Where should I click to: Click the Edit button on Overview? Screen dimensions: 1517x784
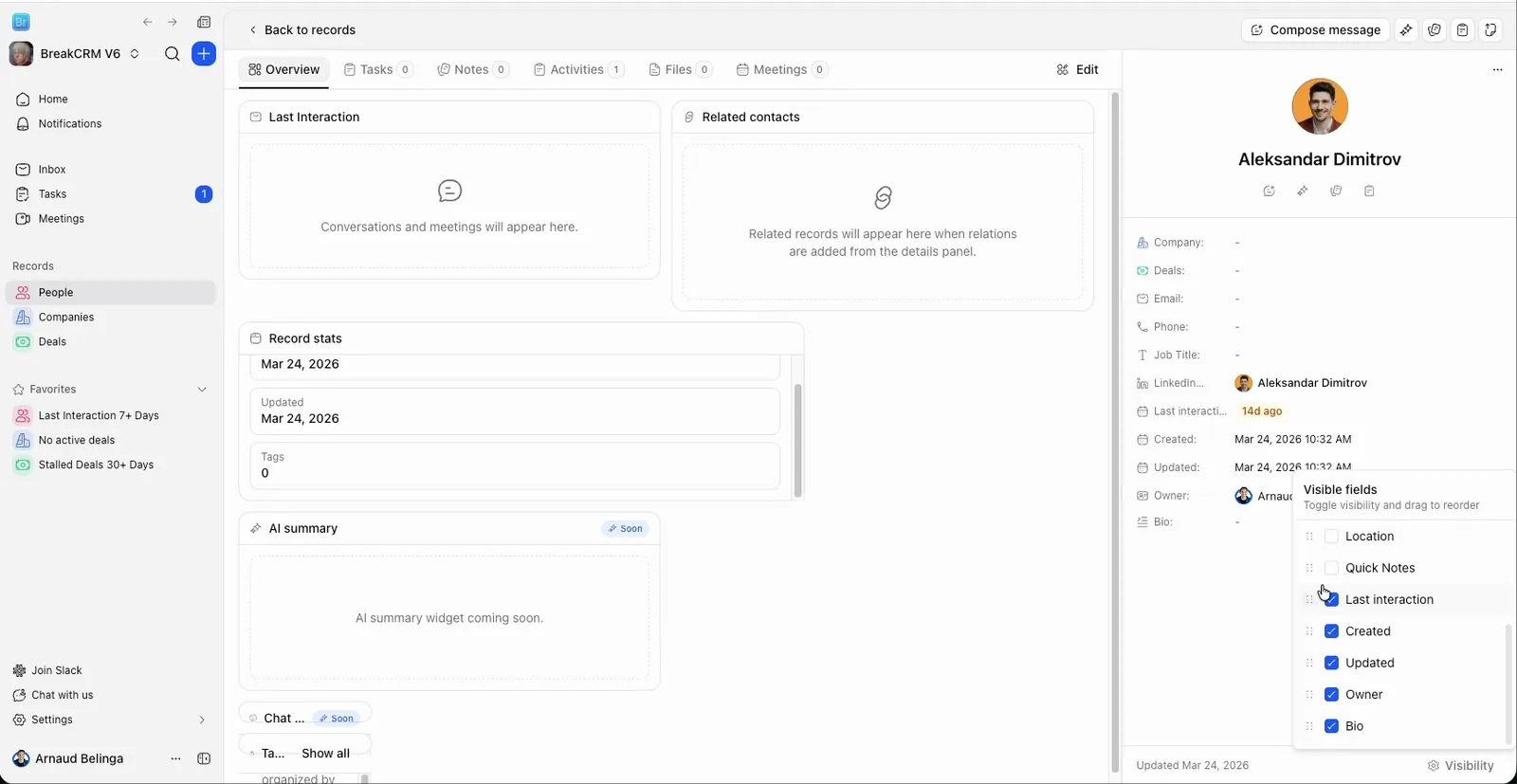[1077, 69]
